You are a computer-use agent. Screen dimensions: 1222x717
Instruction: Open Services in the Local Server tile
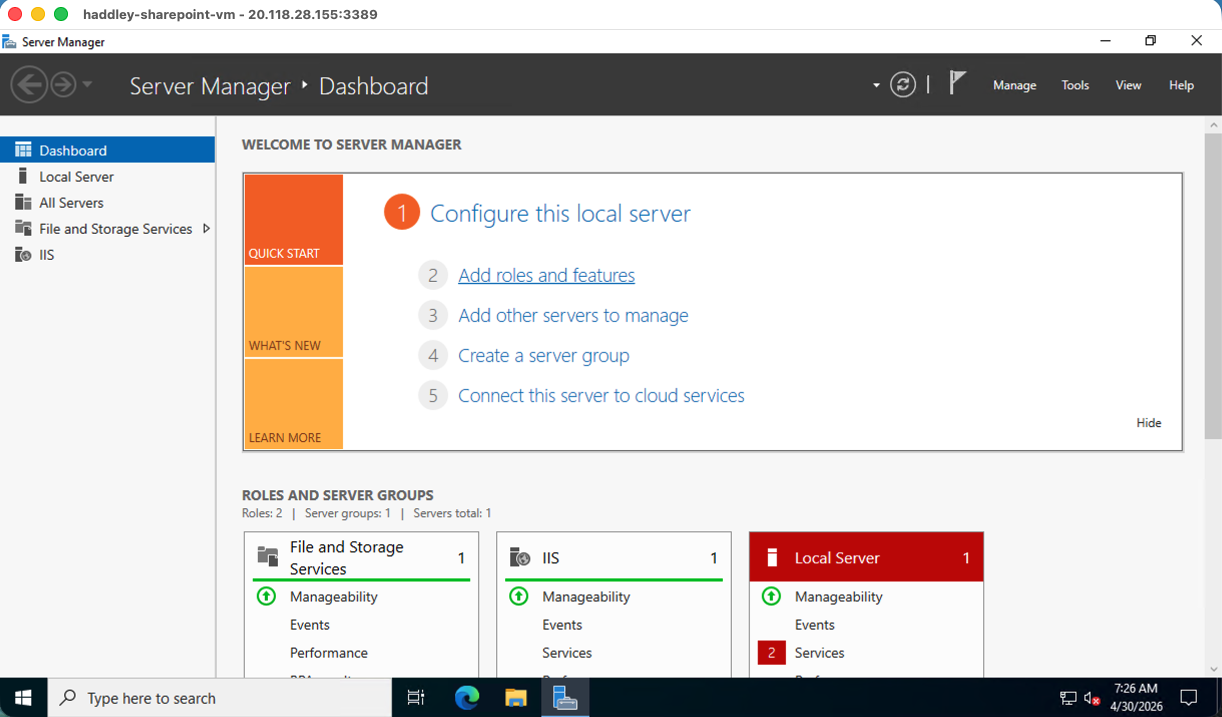pos(820,652)
